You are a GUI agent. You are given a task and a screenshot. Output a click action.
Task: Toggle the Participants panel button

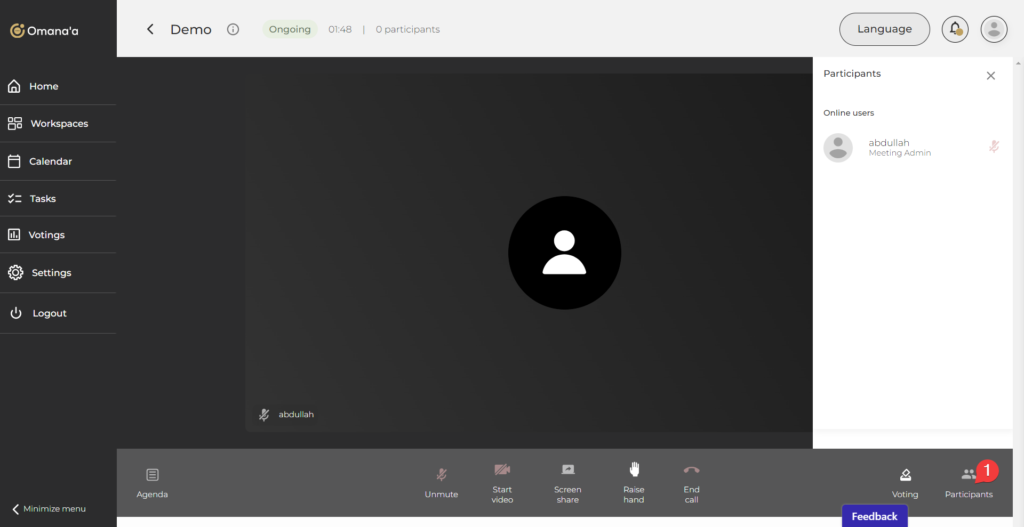pyautogui.click(x=968, y=482)
